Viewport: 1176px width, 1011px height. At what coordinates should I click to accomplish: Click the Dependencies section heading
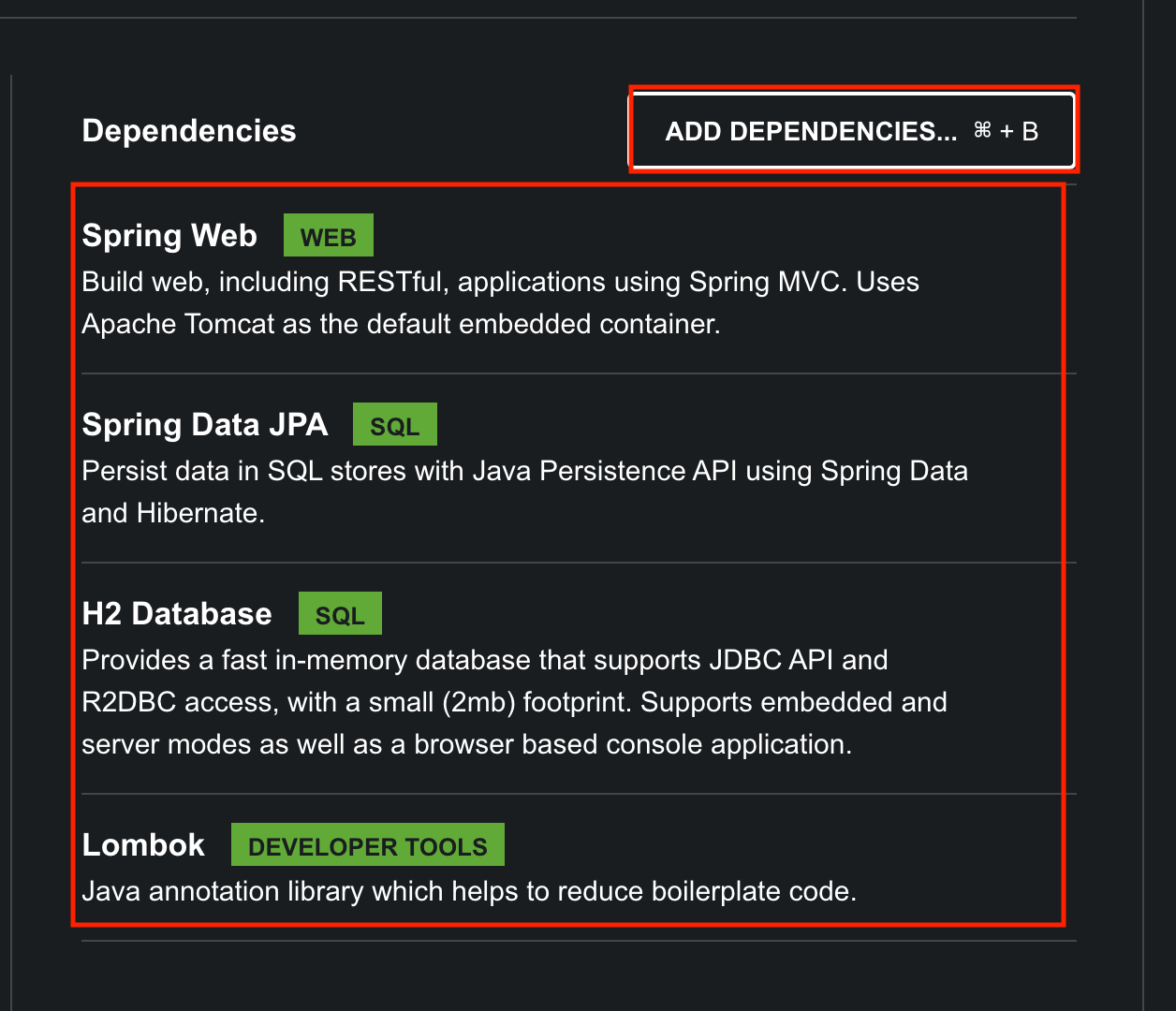[189, 130]
